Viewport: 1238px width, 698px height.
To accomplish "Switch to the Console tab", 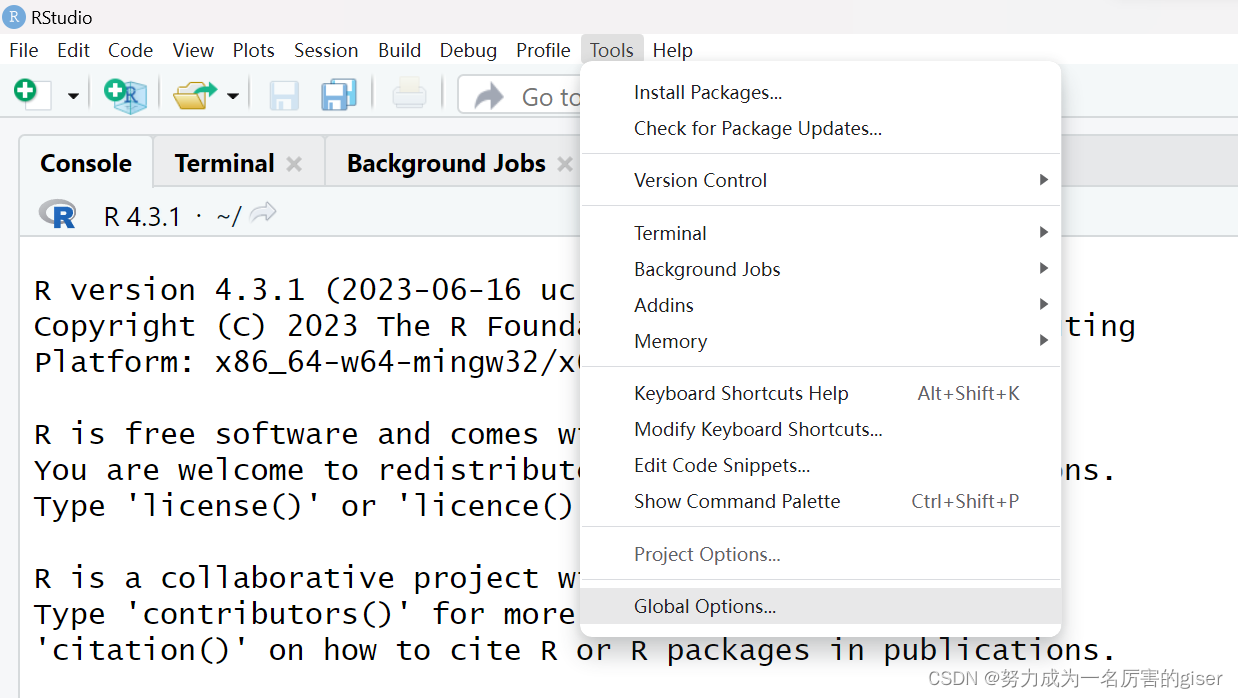I will point(86,163).
